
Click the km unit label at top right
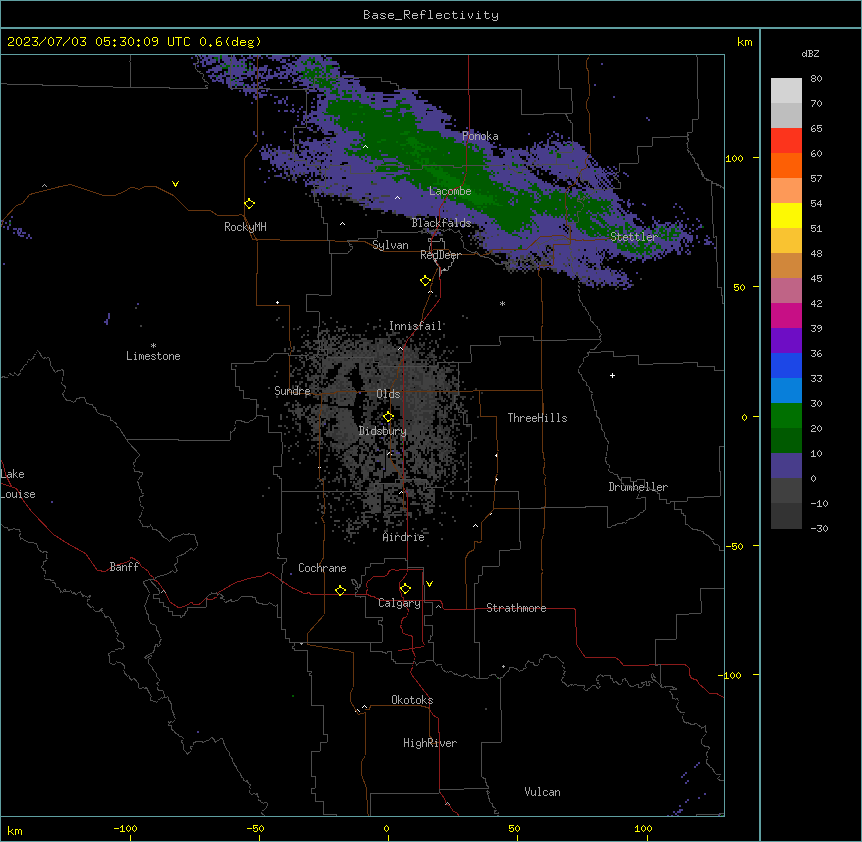[x=745, y=42]
